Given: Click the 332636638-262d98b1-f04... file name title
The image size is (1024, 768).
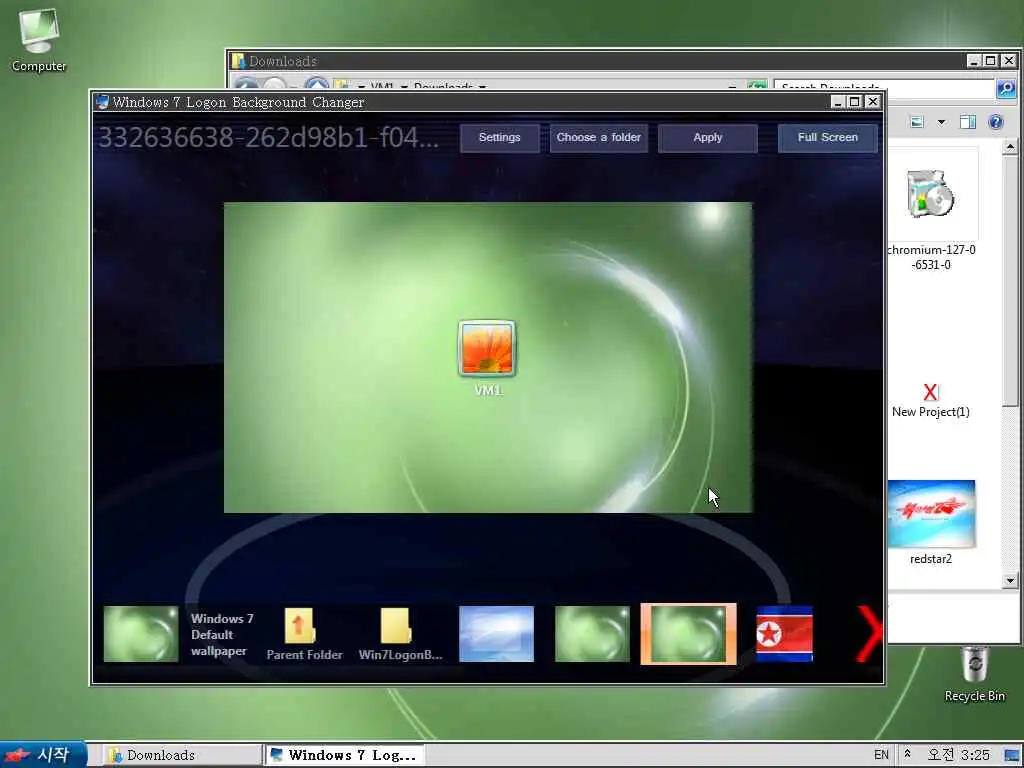Looking at the screenshot, I should click(268, 138).
